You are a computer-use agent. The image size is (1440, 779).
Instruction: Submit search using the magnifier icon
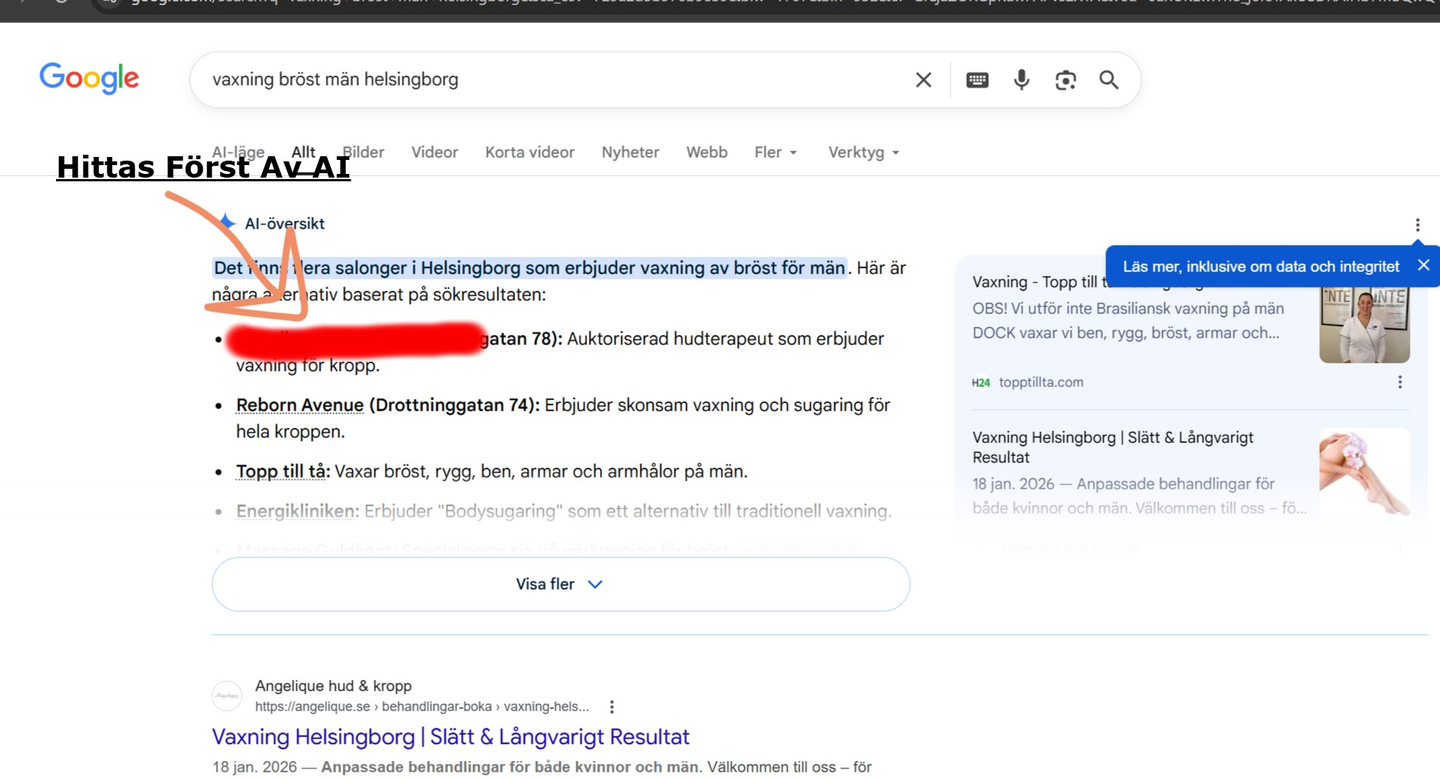click(1109, 80)
